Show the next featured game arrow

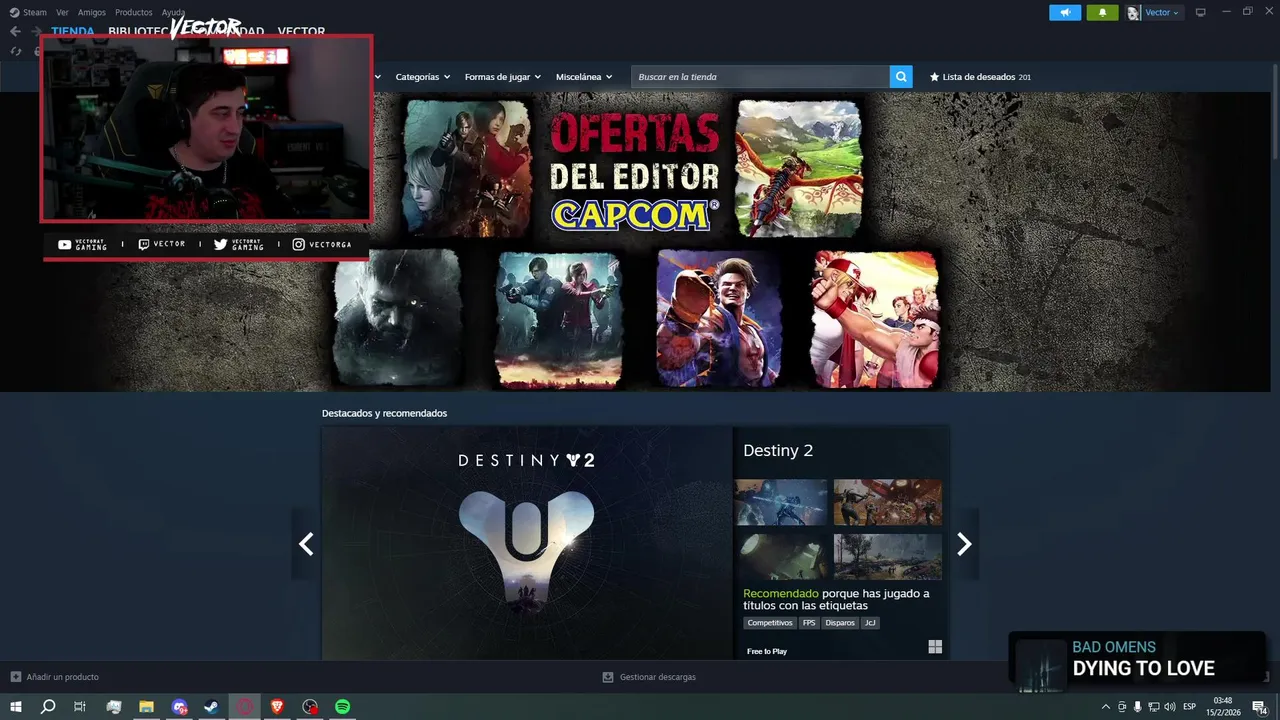pos(964,544)
